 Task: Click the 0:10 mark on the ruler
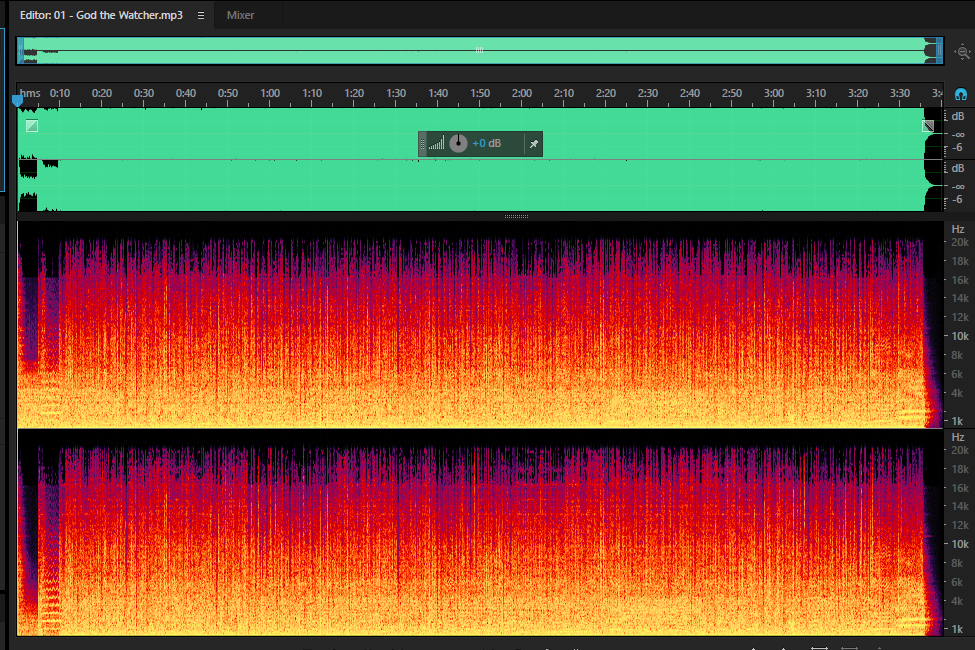point(60,93)
